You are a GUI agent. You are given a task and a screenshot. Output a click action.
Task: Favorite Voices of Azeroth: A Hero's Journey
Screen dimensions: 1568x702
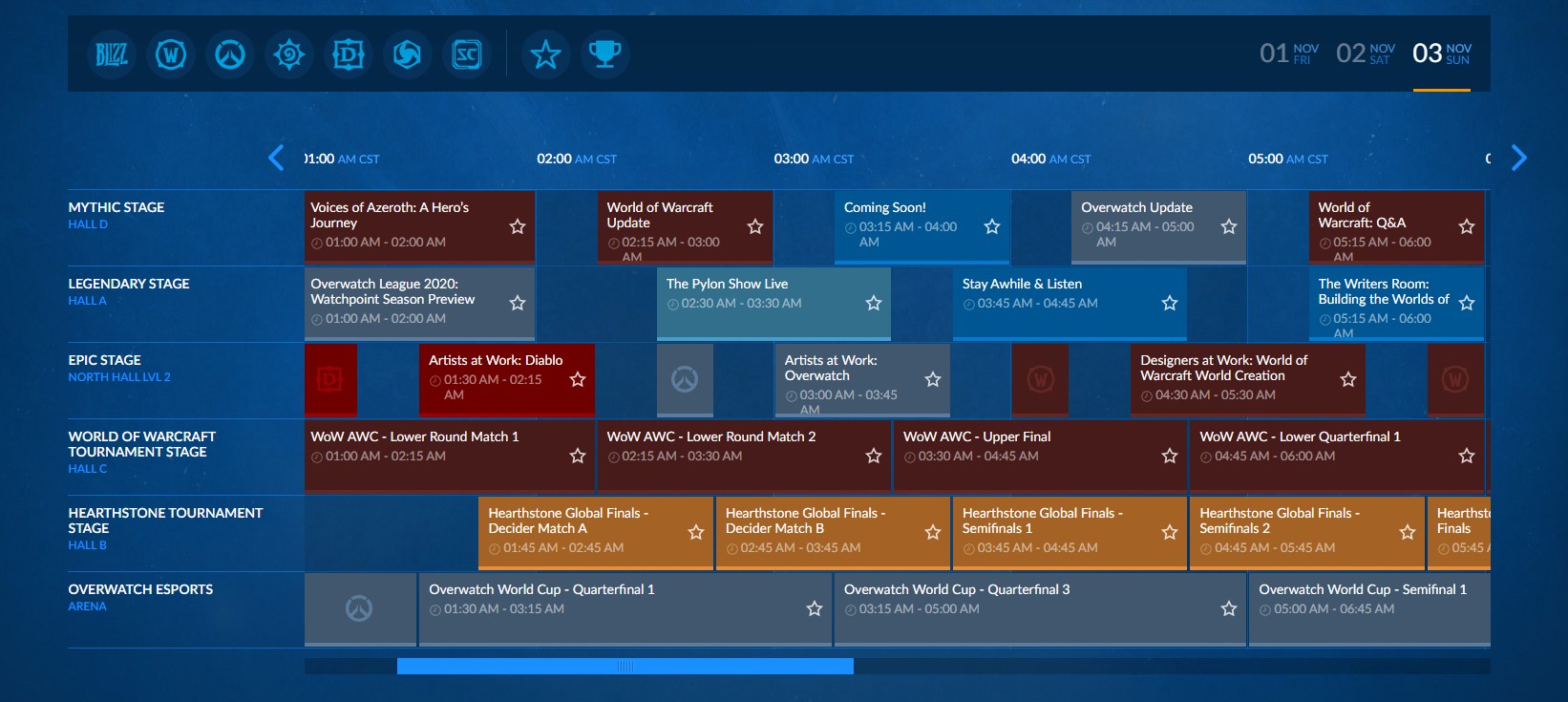point(518,227)
